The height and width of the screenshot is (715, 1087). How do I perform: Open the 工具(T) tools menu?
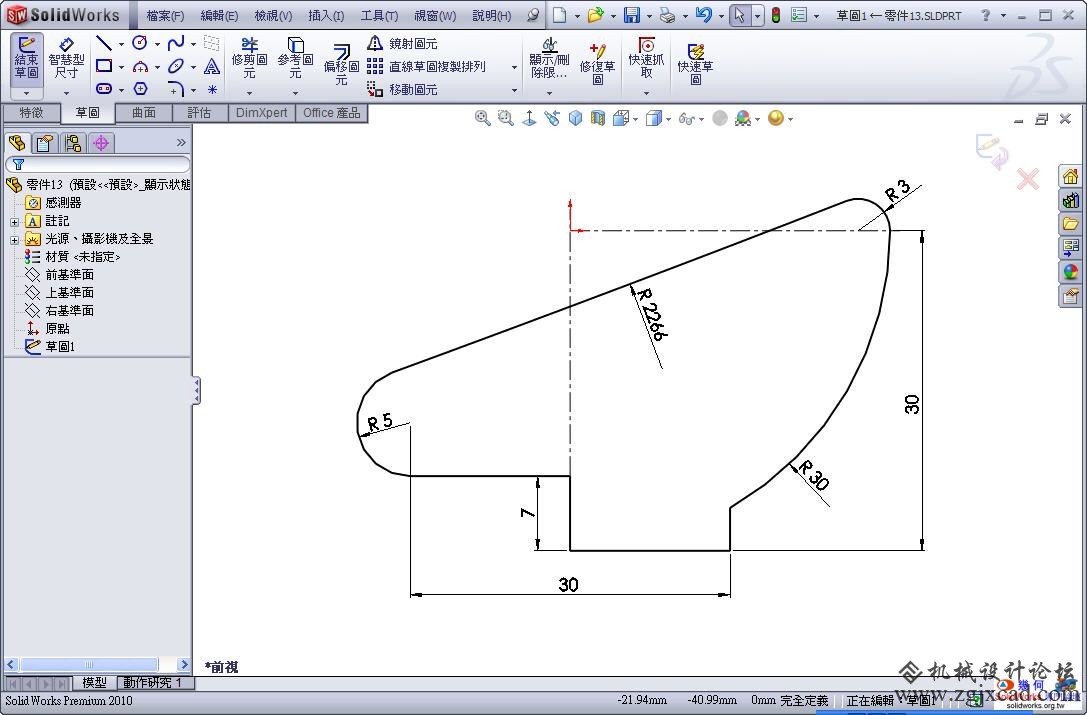pyautogui.click(x=379, y=15)
